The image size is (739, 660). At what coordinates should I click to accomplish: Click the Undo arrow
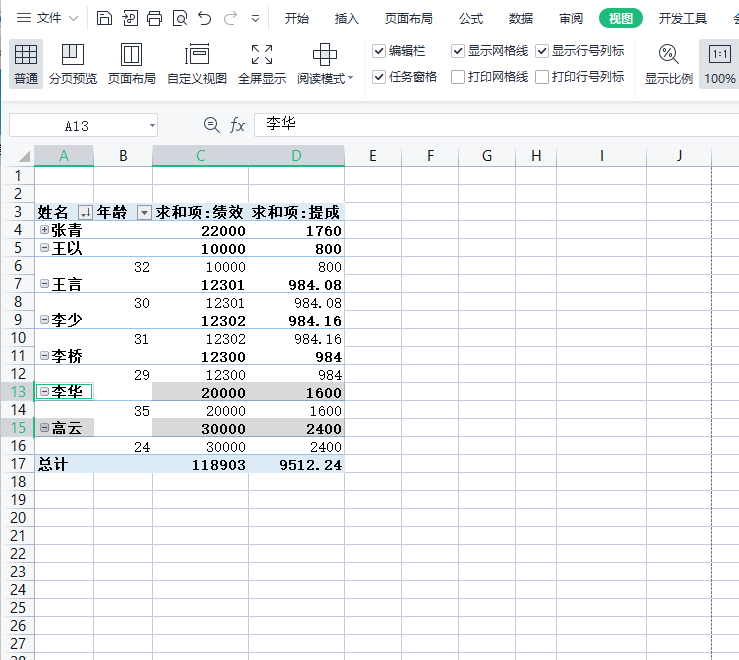(x=205, y=18)
